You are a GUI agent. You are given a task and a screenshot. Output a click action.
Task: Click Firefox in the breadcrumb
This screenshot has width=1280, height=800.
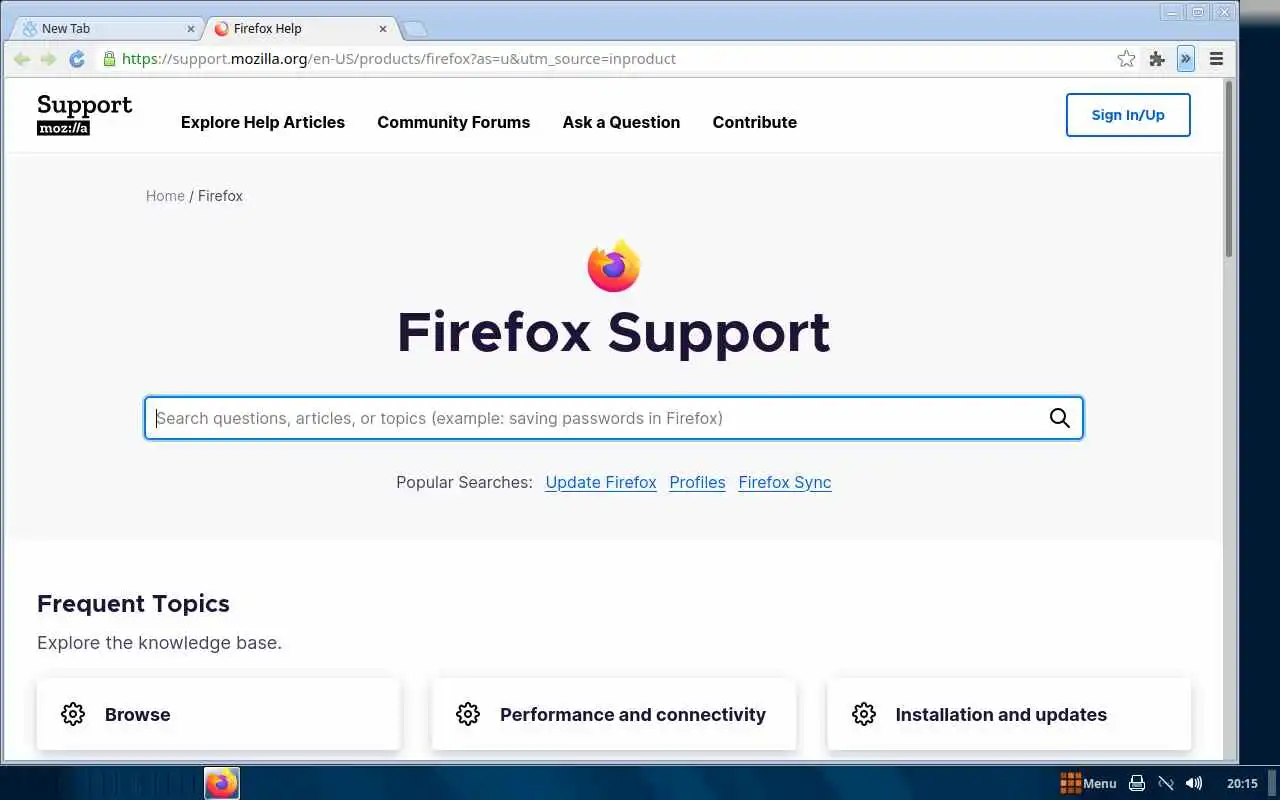pyautogui.click(x=220, y=196)
